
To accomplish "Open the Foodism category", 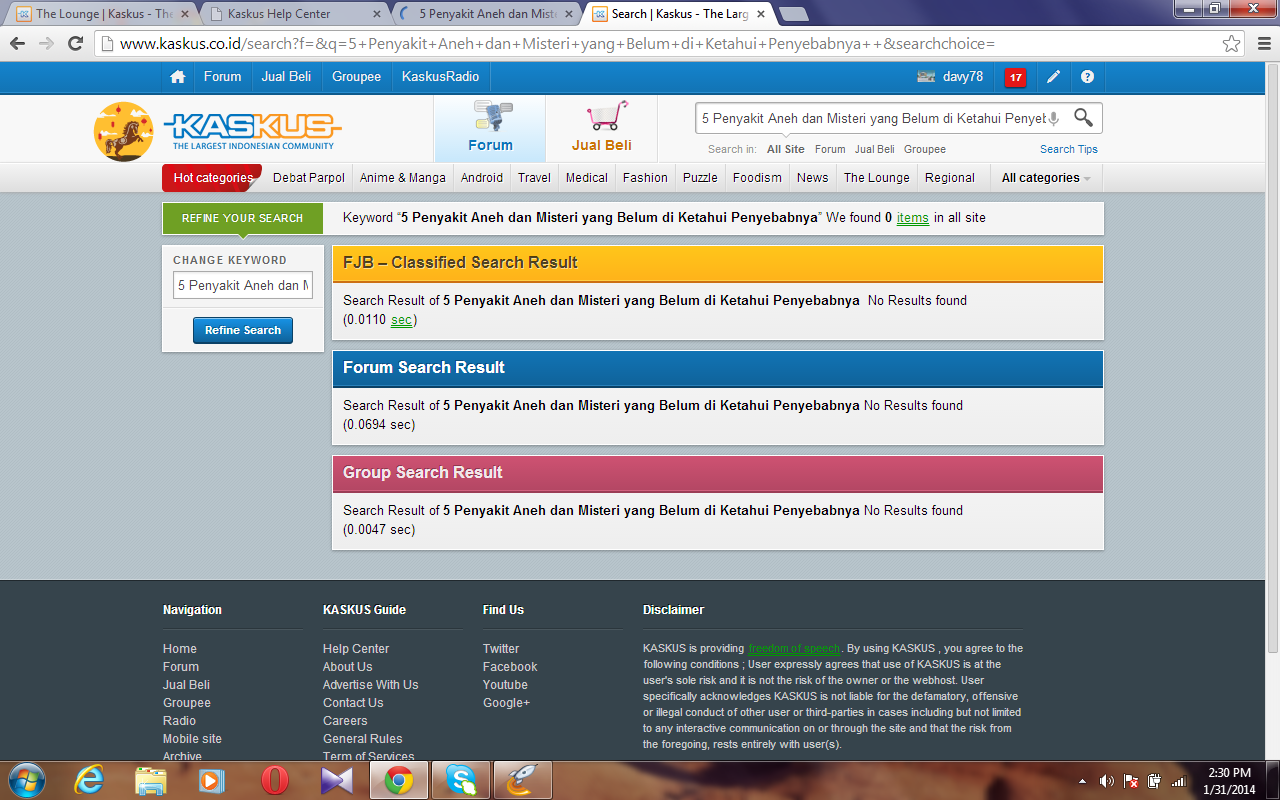I will pyautogui.click(x=757, y=178).
